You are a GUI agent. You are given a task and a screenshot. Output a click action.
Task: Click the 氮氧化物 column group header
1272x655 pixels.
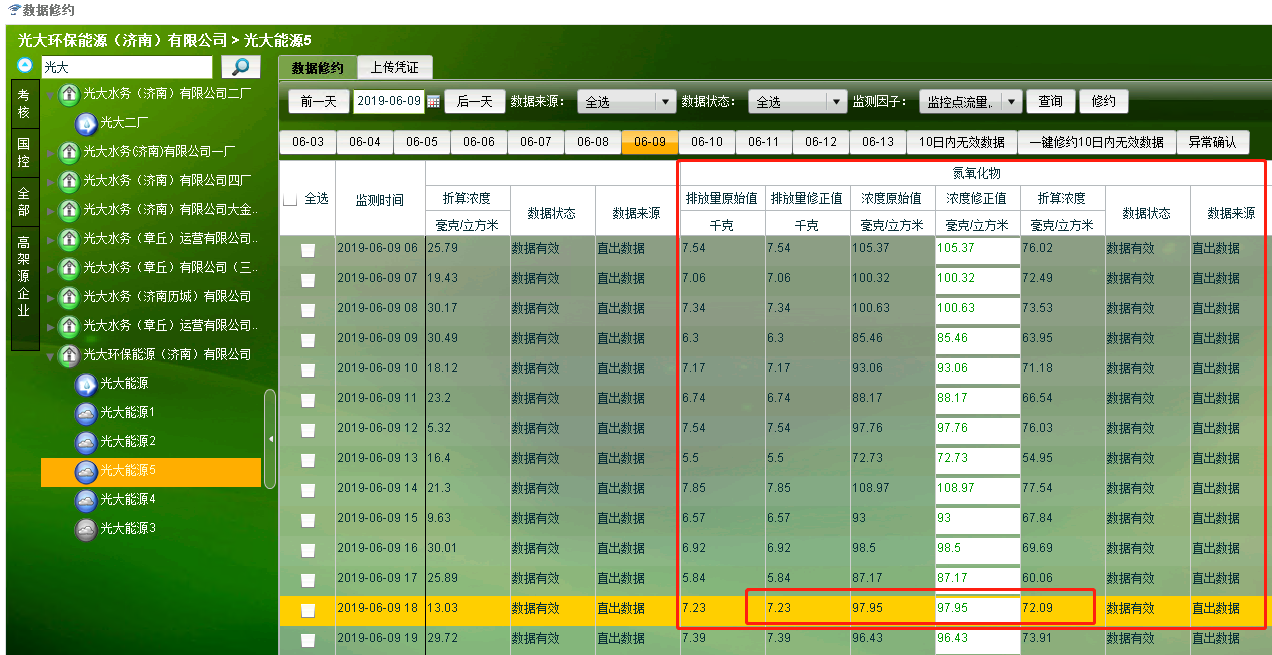click(x=976, y=173)
